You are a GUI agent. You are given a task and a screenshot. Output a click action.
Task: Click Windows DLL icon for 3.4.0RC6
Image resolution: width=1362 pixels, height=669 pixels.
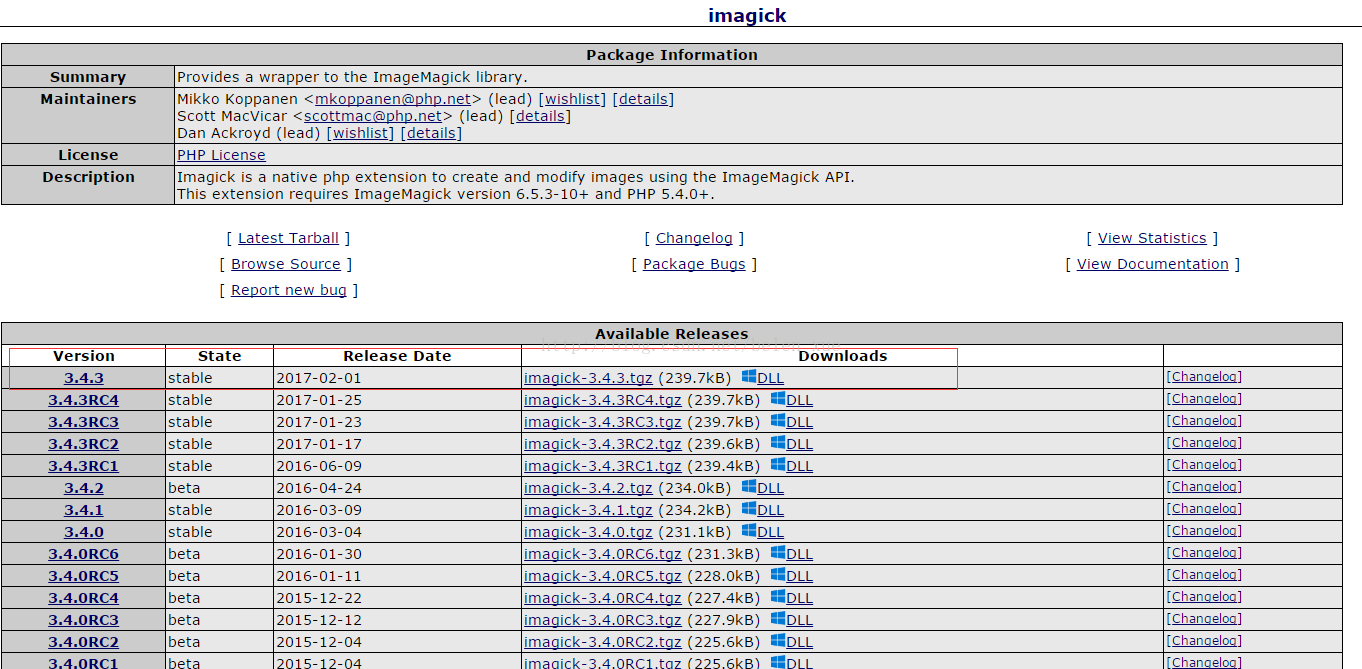pos(777,553)
